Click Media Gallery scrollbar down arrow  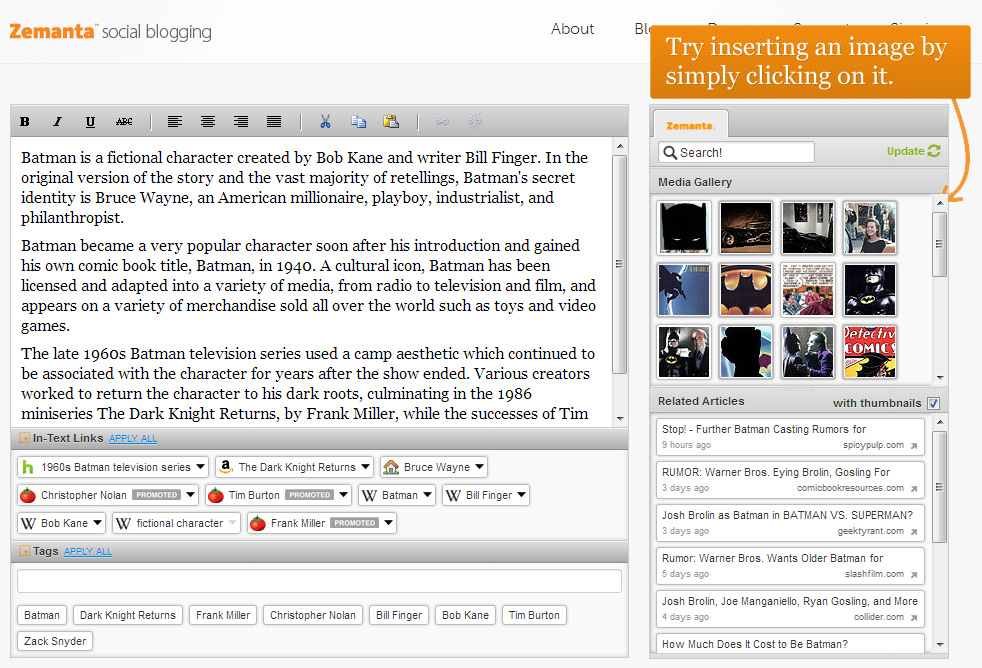click(940, 378)
